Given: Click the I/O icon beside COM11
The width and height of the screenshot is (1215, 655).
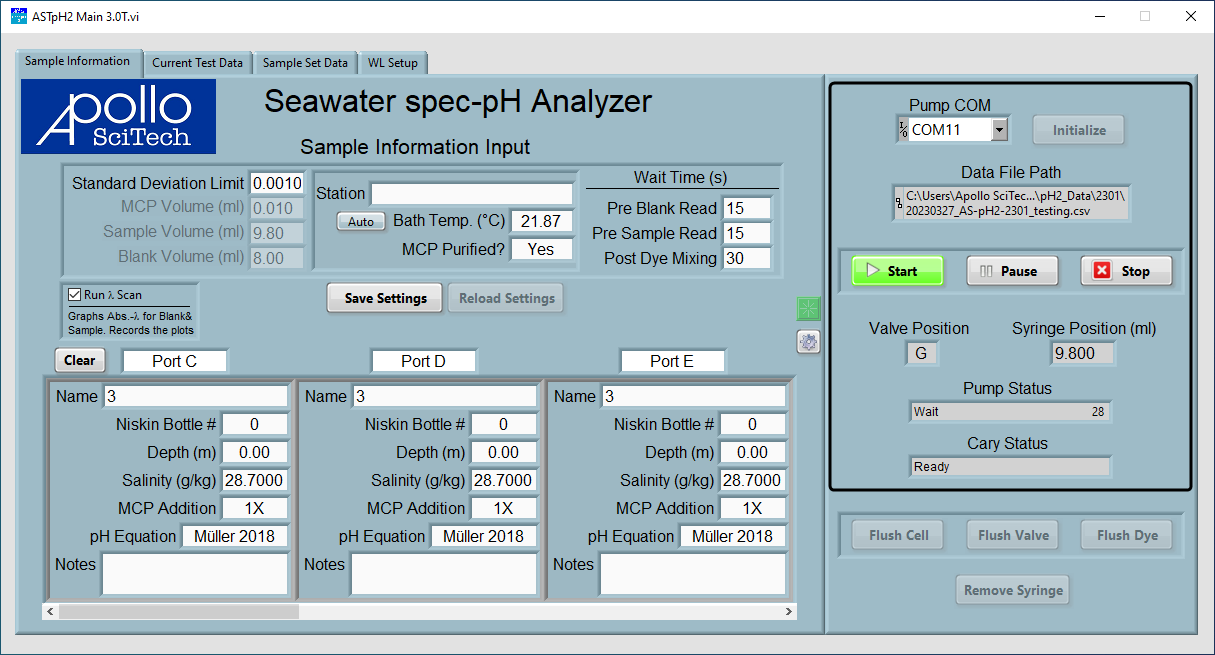Looking at the screenshot, I should point(903,130).
